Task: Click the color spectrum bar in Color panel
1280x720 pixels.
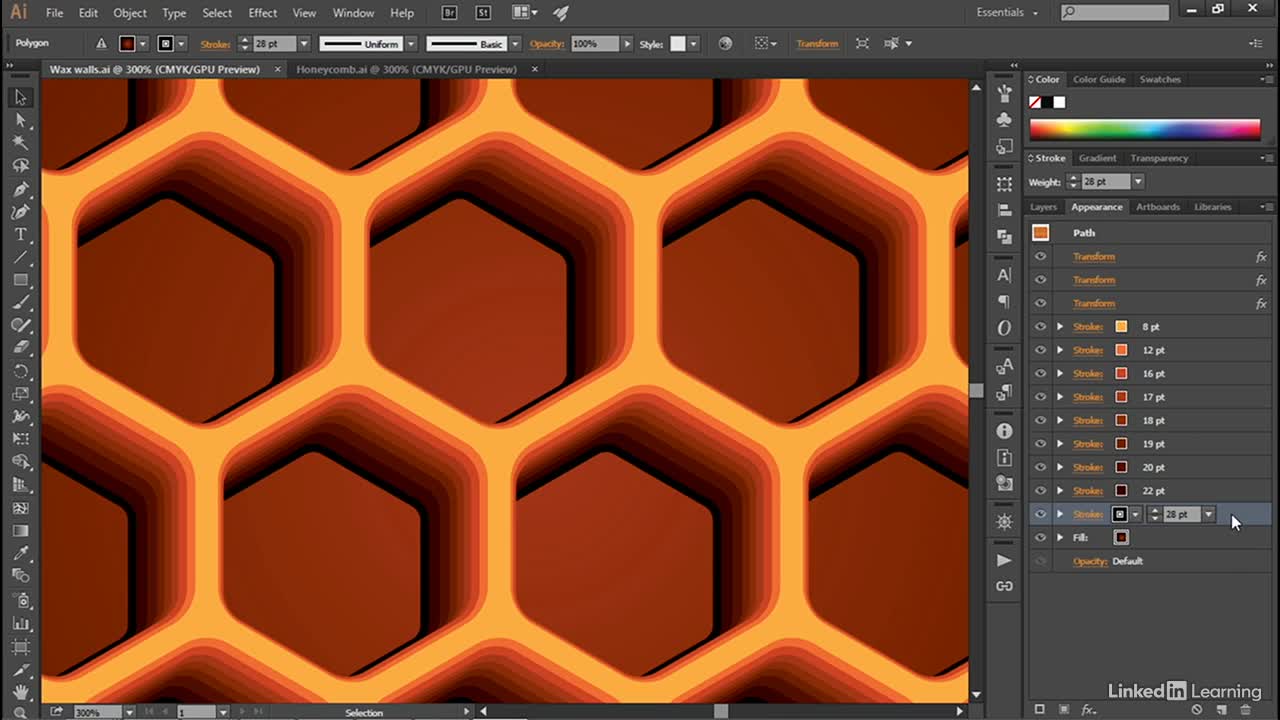Action: 1145,129
